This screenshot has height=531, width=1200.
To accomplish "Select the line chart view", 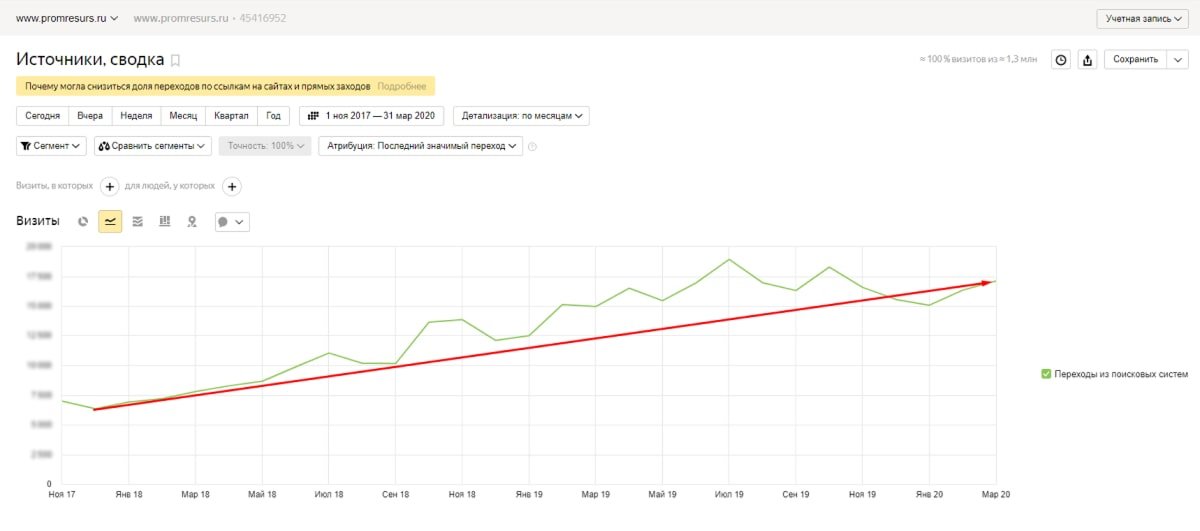I will 110,221.
